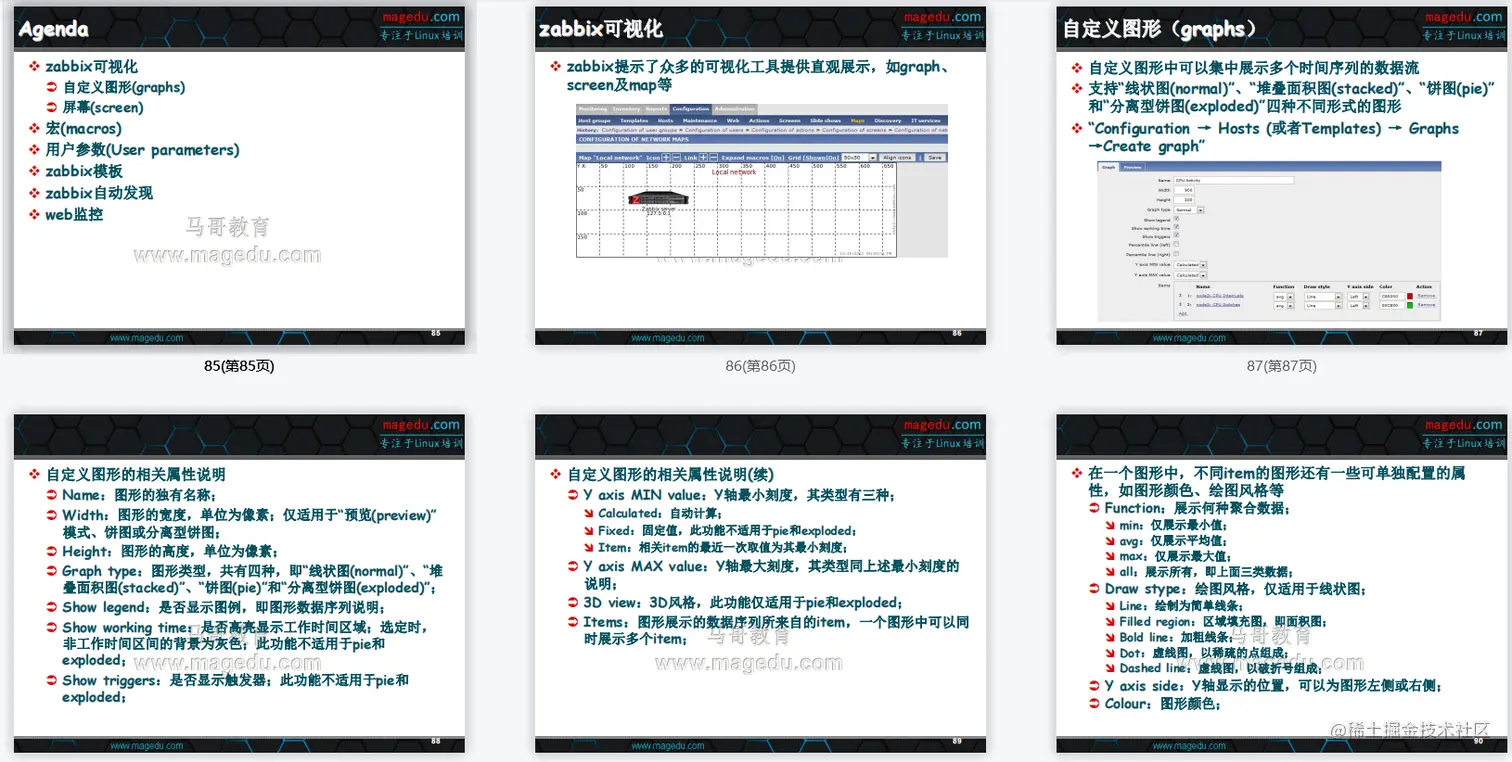Click the graph Name field containing CPU Activity
Screen dimensions: 1512x762
1234,180
